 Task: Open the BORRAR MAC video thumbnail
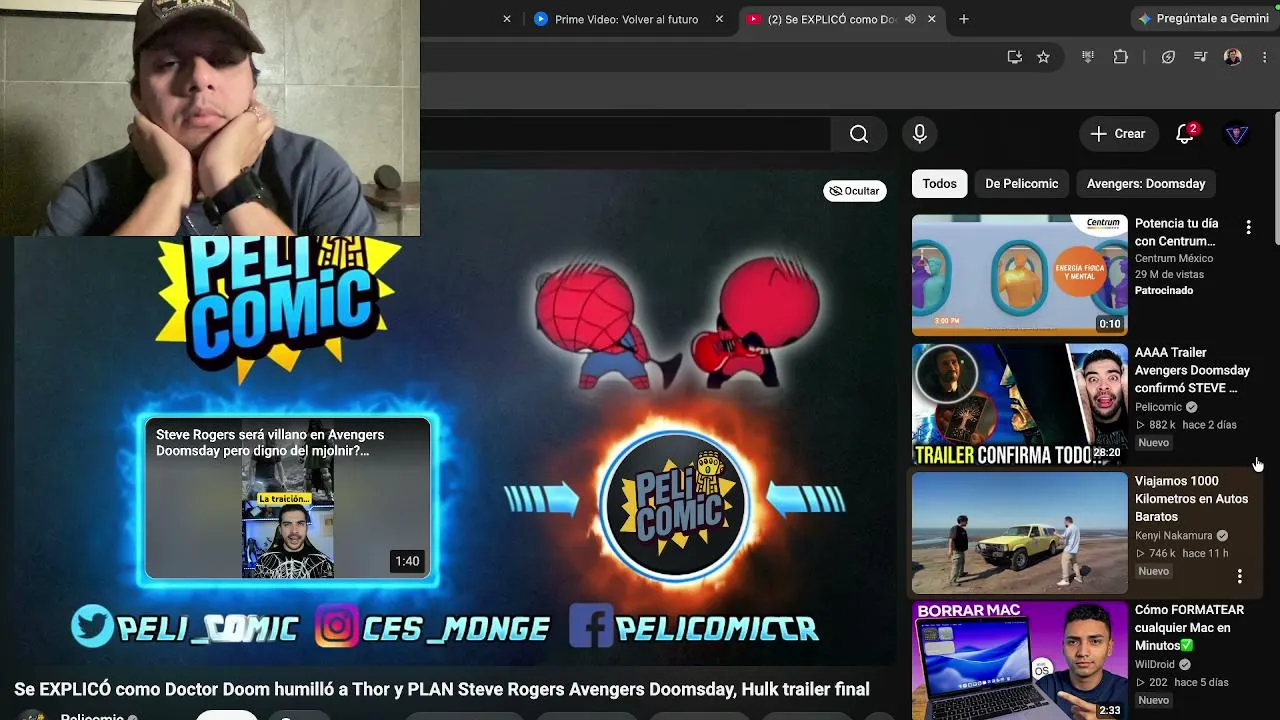1019,660
